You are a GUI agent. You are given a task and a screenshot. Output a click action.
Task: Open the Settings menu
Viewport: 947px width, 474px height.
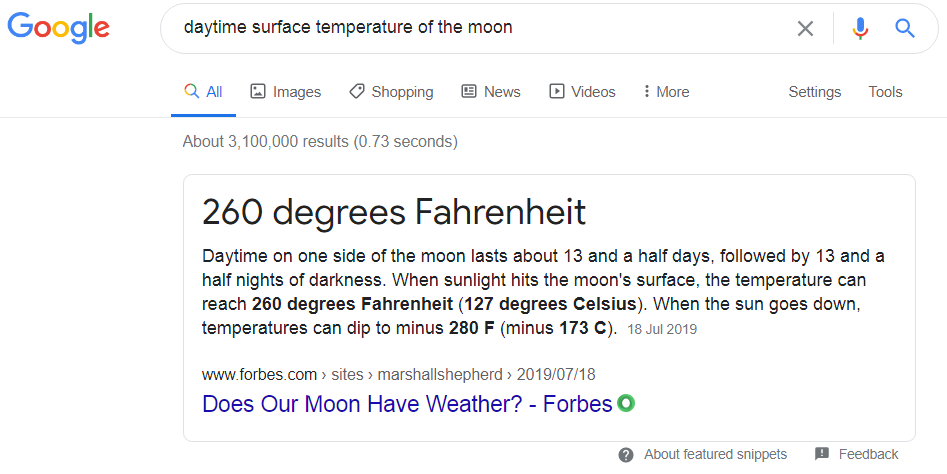tap(815, 92)
